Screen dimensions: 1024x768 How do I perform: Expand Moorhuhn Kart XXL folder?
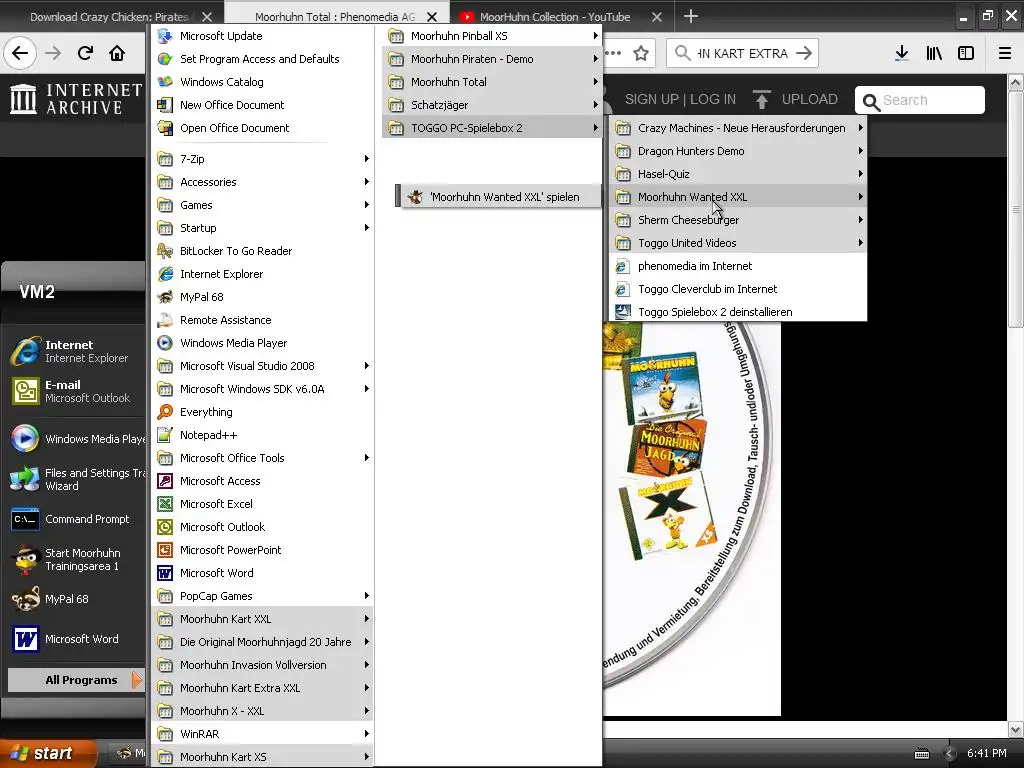261,618
